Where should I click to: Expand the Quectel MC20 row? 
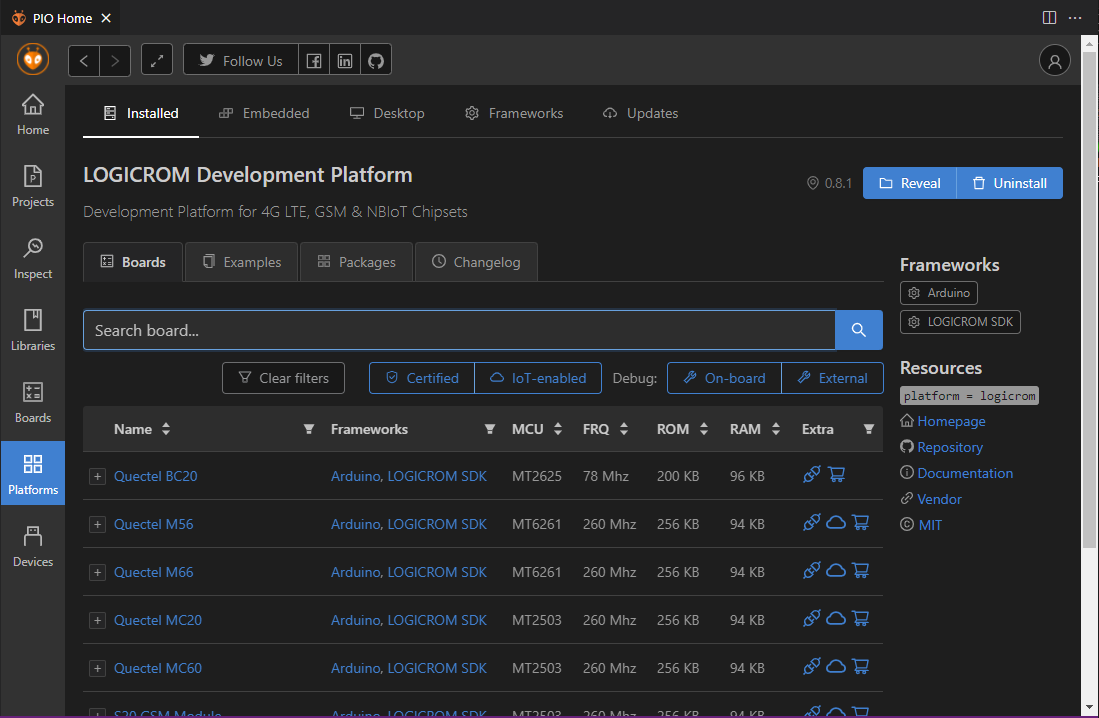tap(97, 621)
